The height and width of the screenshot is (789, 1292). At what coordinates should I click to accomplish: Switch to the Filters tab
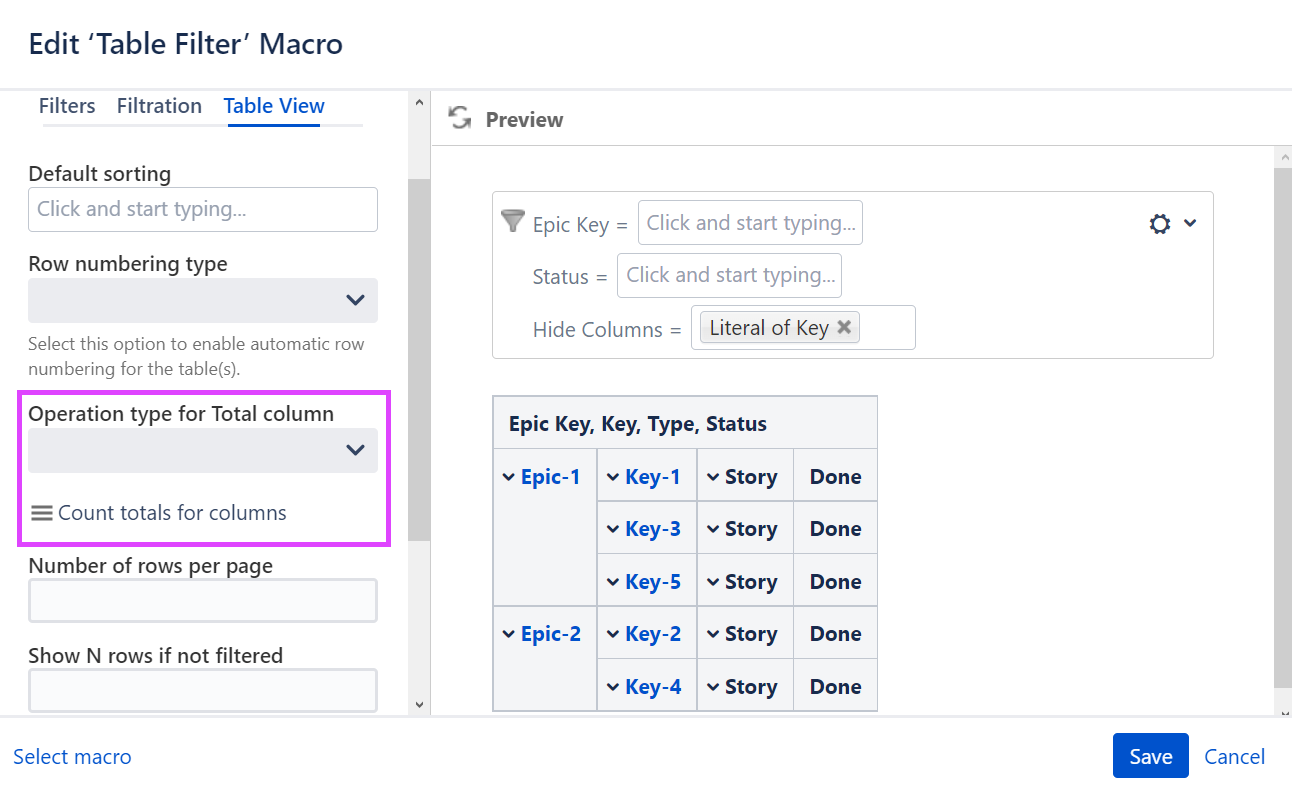point(66,105)
